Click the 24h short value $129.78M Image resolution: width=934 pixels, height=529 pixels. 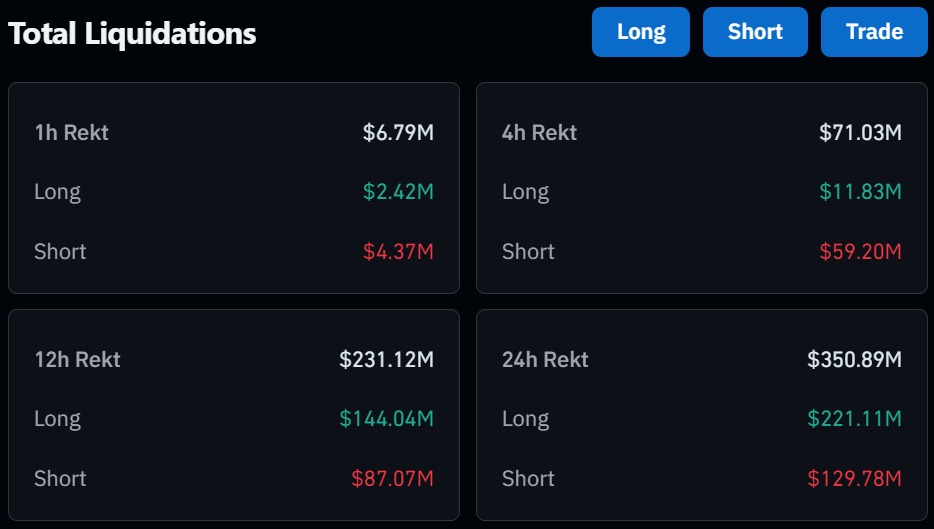(x=854, y=478)
